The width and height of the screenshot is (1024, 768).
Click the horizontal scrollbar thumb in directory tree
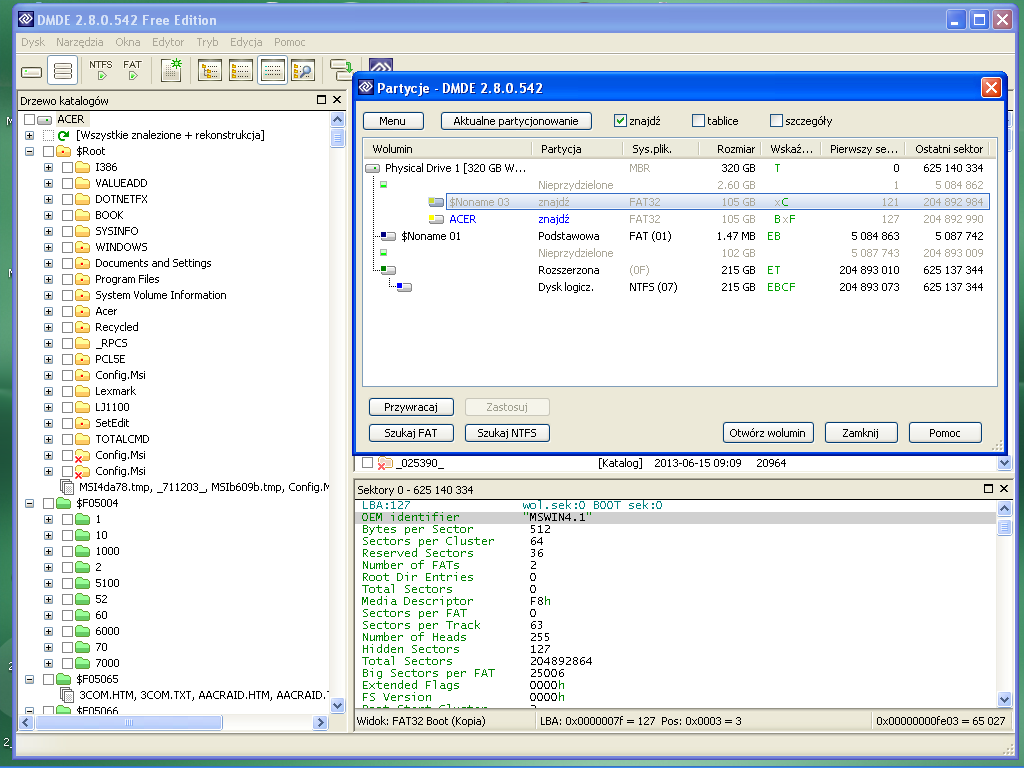click(x=129, y=722)
